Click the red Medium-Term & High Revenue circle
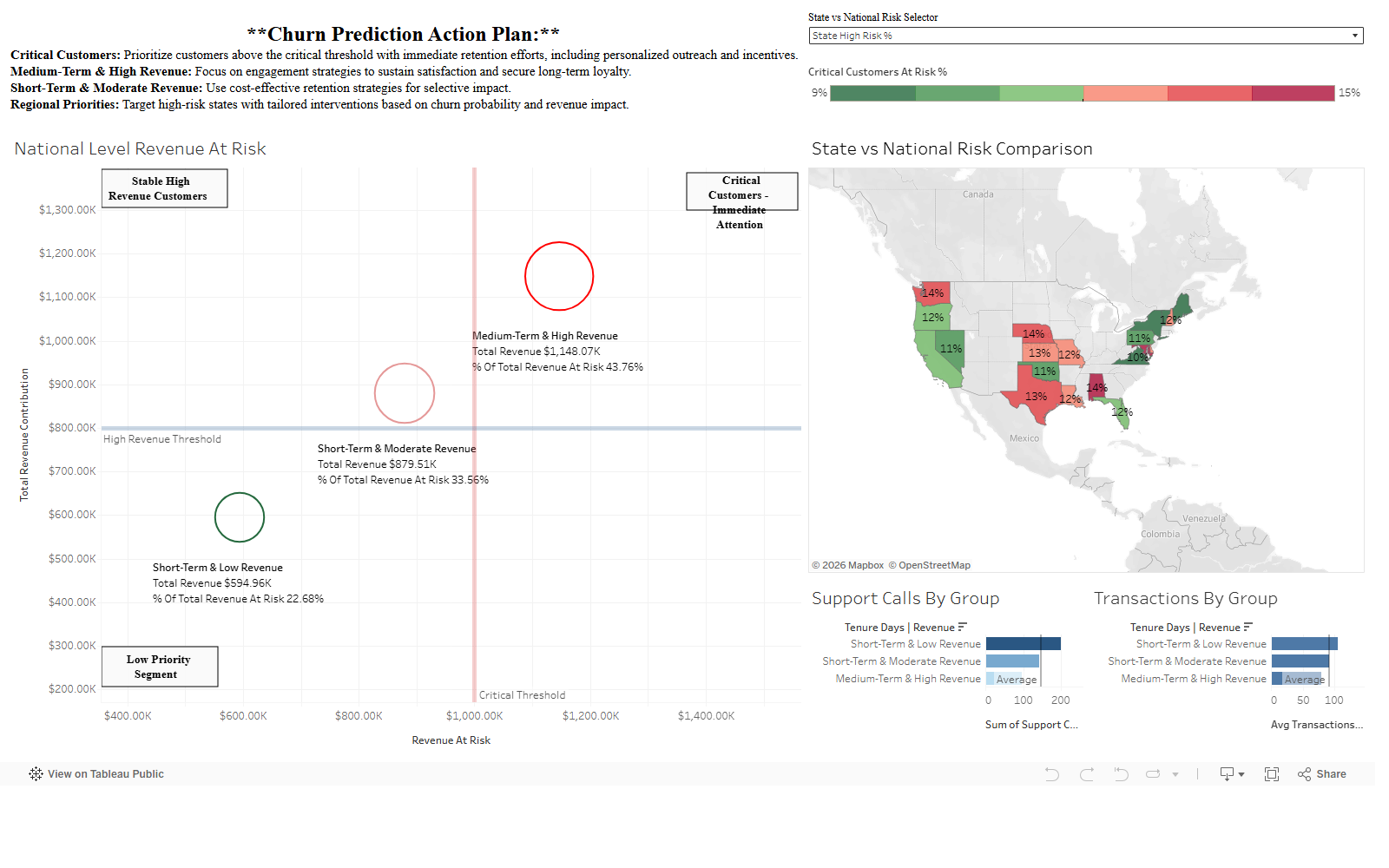 click(x=559, y=276)
